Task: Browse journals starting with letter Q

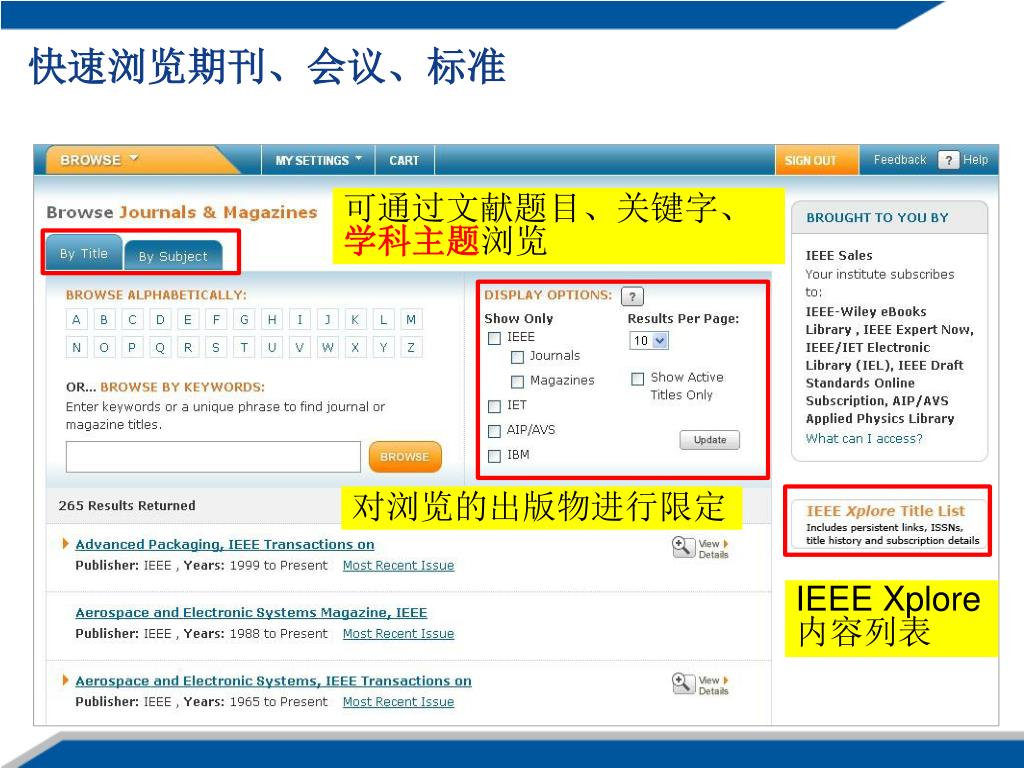Action: coord(160,347)
